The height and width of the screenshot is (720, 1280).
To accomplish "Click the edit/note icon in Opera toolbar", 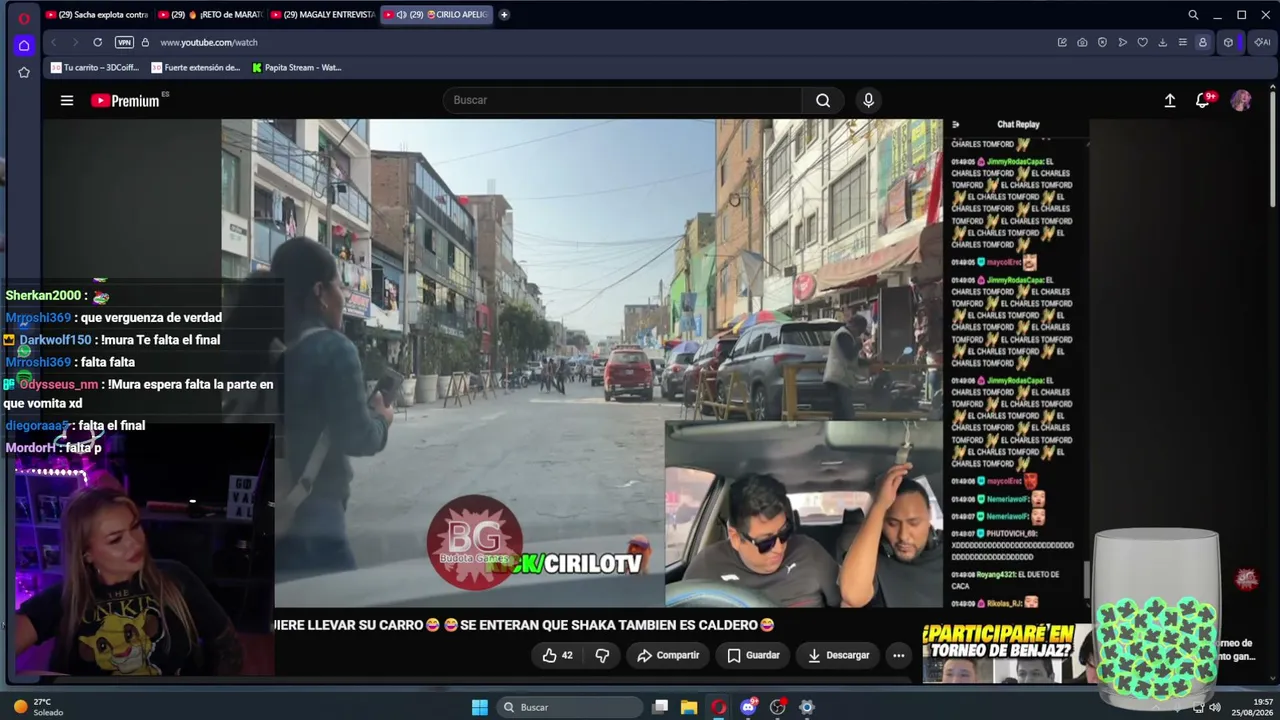I will point(1062,42).
